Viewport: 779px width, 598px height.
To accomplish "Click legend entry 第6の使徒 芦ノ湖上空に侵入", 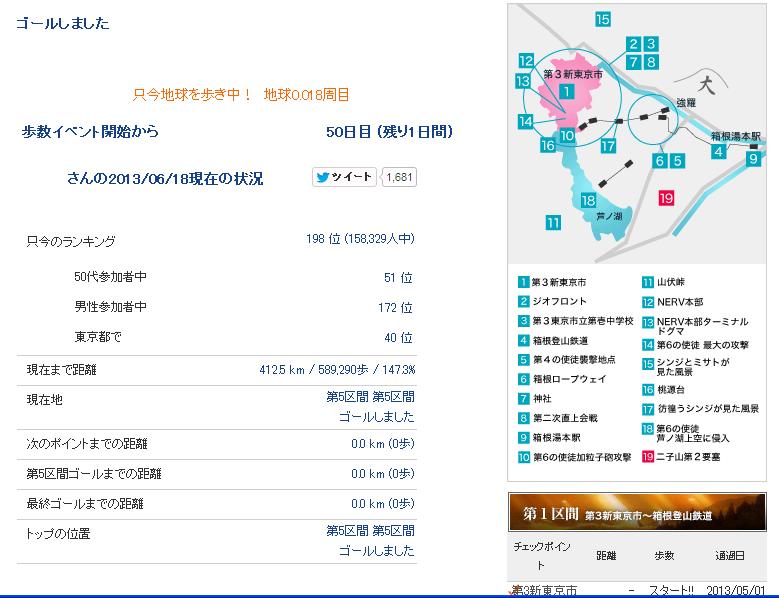I will click(686, 433).
